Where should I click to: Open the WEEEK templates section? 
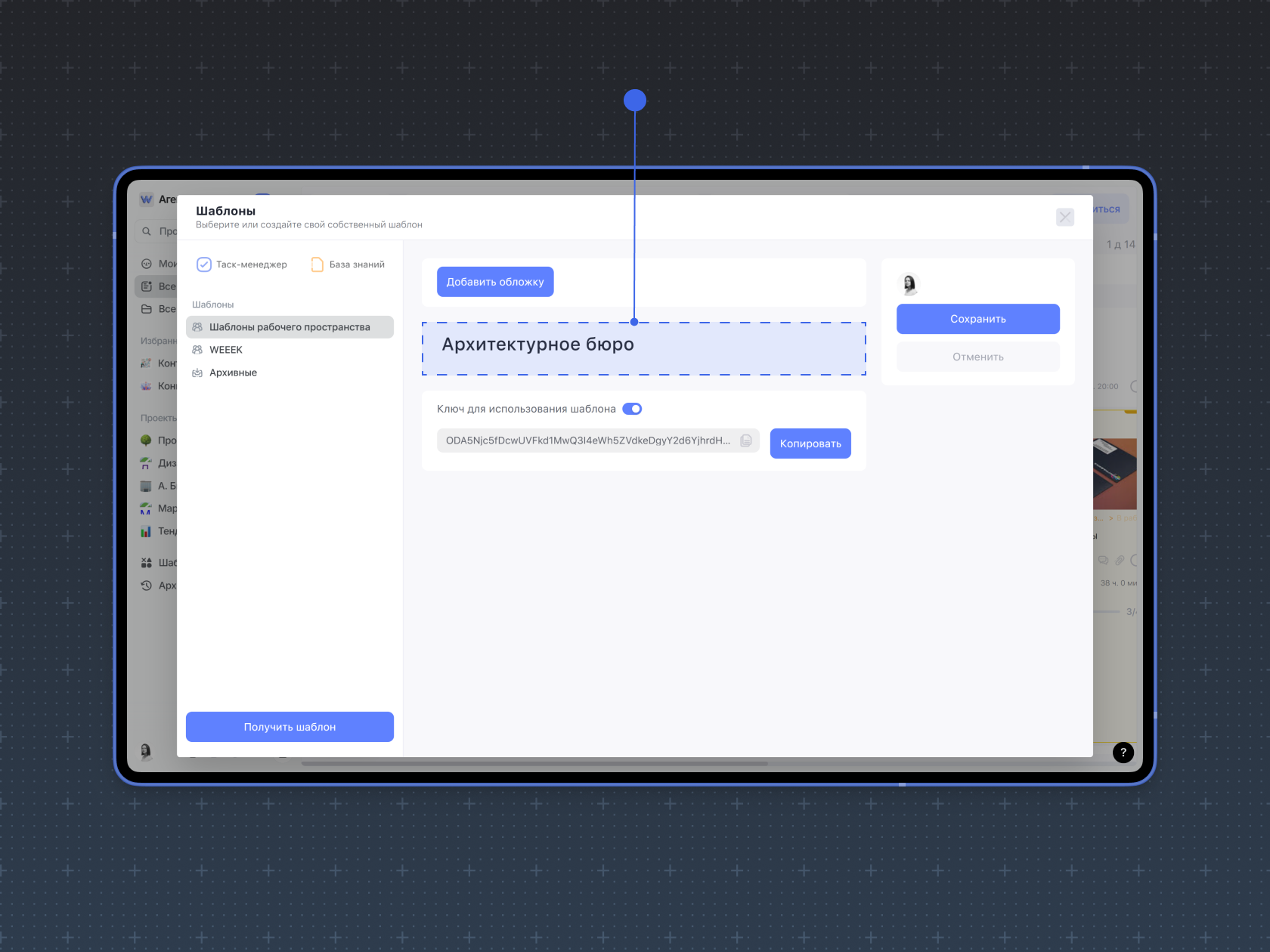(226, 350)
